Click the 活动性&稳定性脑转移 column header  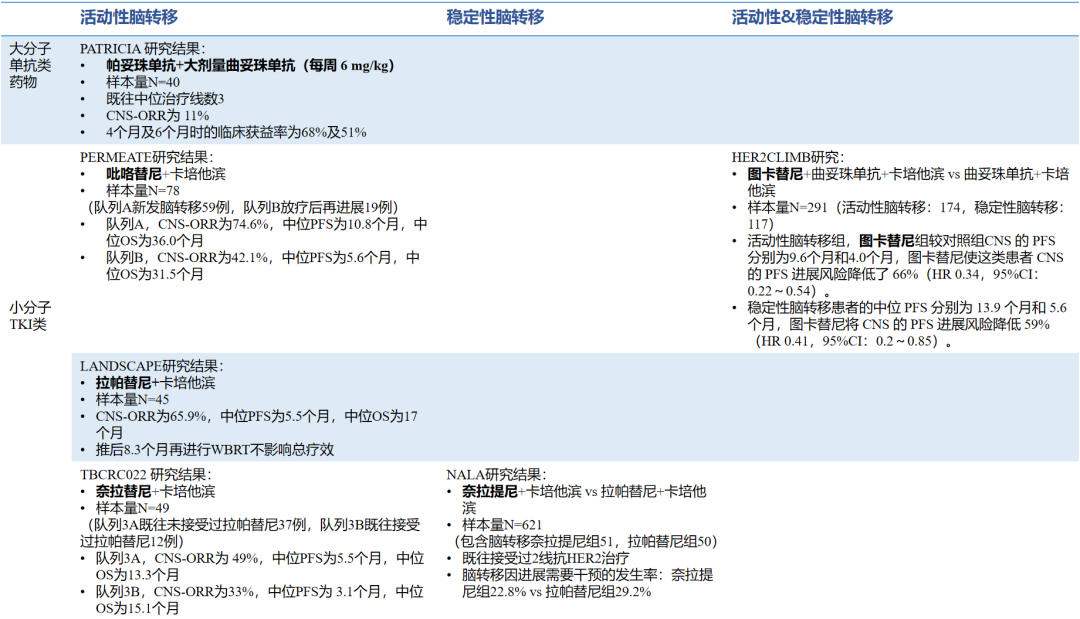(812, 17)
